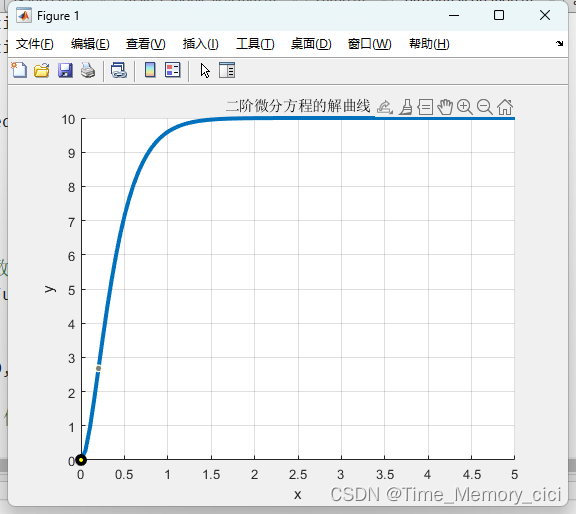This screenshot has height=514, width=576.
Task: Choose the Zoom In magnifier
Action: click(465, 107)
